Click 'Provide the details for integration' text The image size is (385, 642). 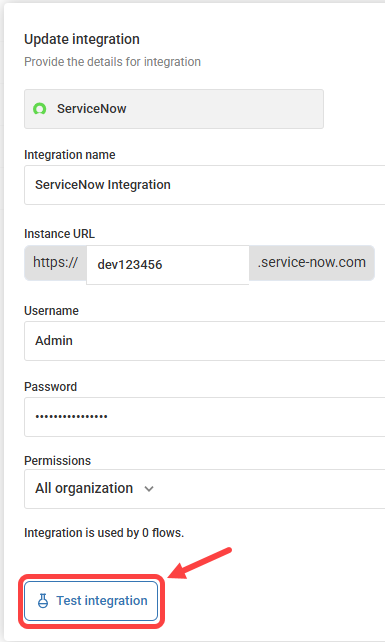112,62
